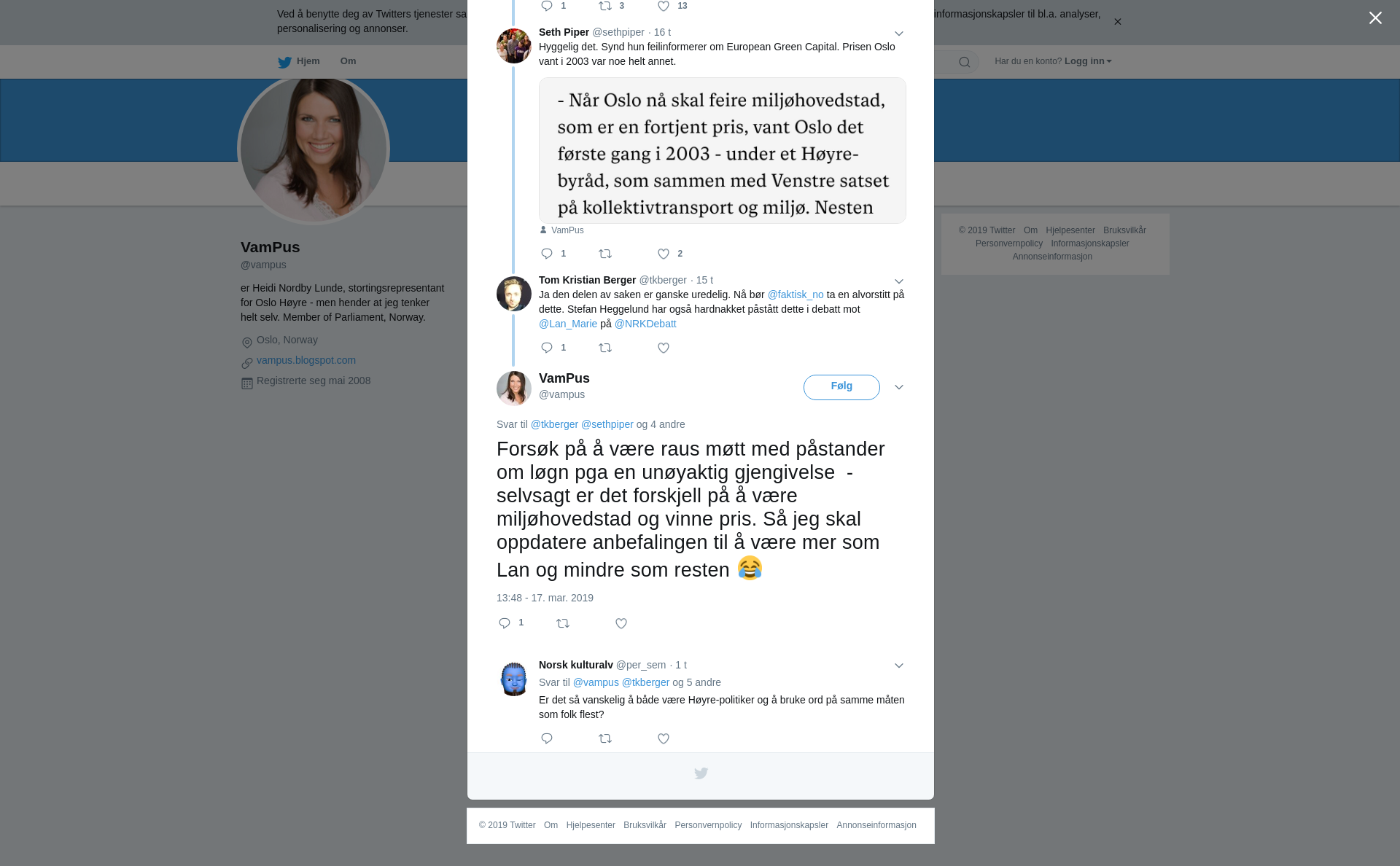
Task: Click the search magnifier icon
Action: [x=965, y=62]
